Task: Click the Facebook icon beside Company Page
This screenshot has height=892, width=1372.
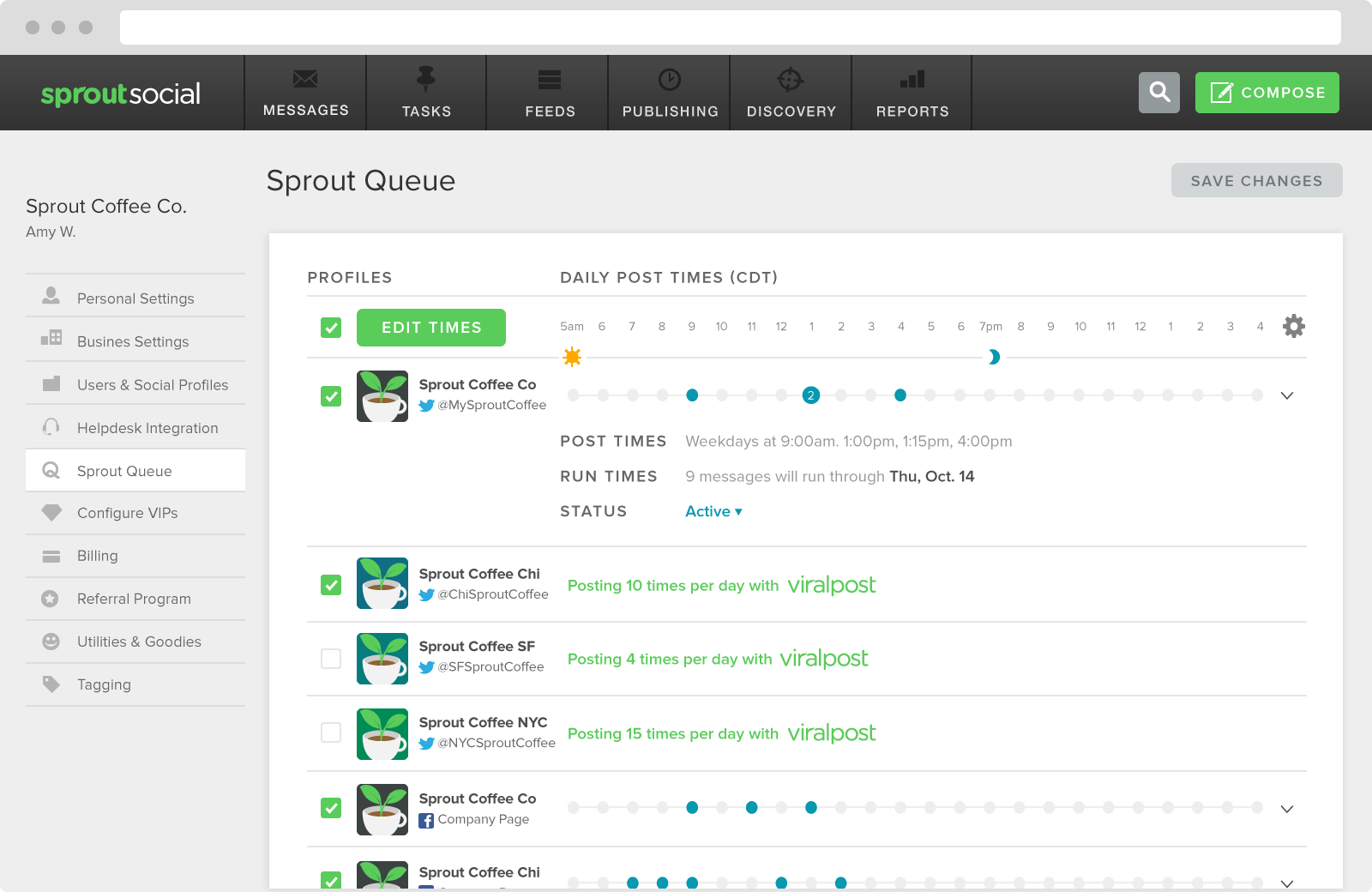Action: (x=426, y=821)
